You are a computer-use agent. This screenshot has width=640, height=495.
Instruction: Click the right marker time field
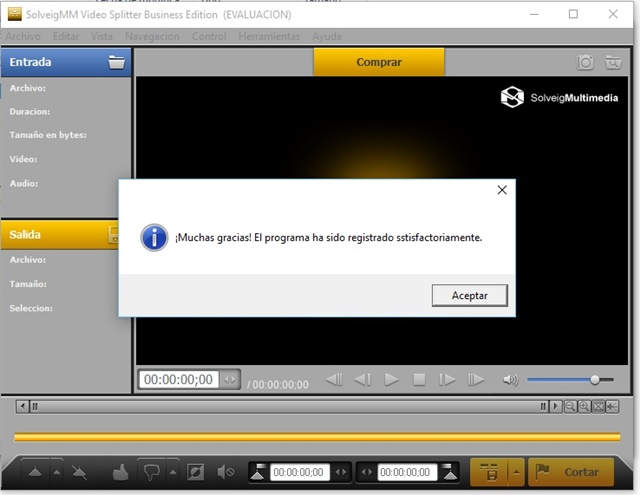tap(407, 473)
